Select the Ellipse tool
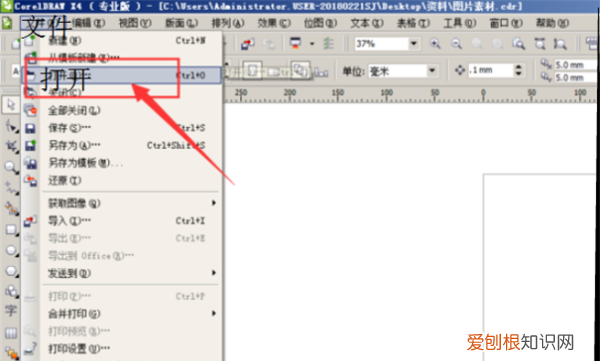This screenshot has width=600, height=361. click(x=11, y=250)
